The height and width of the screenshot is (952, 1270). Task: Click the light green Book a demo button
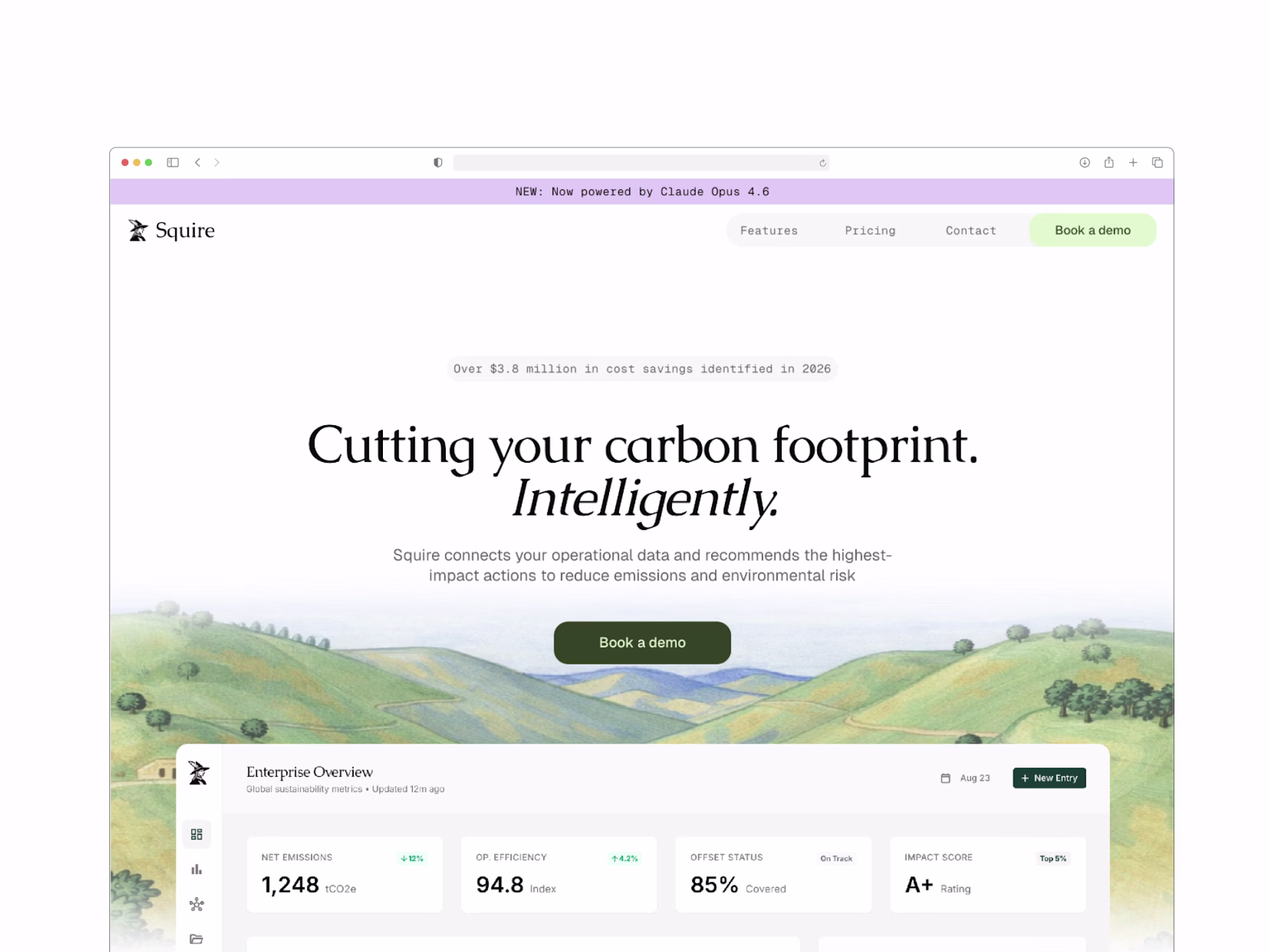[1092, 230]
